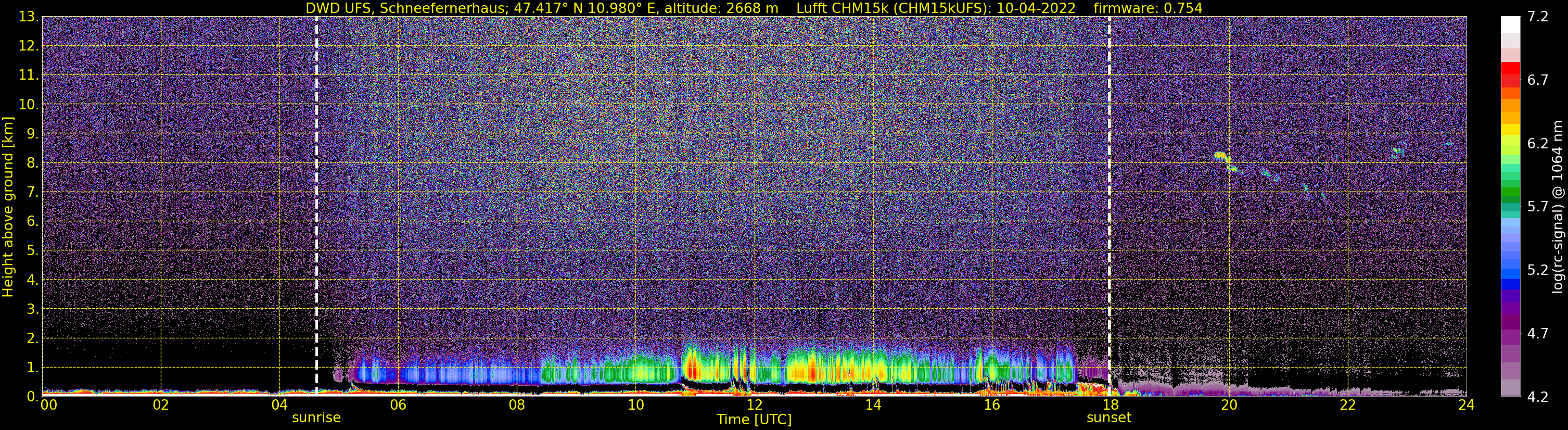Screen dimensions: 1568x430
Task: Click the "3." height axis tick label
Action: click(x=32, y=309)
